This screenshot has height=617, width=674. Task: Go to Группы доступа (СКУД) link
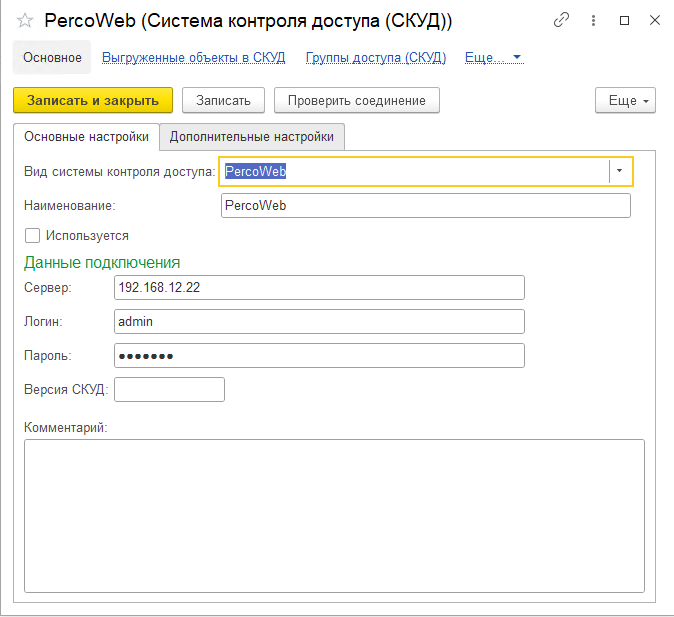coord(376,57)
